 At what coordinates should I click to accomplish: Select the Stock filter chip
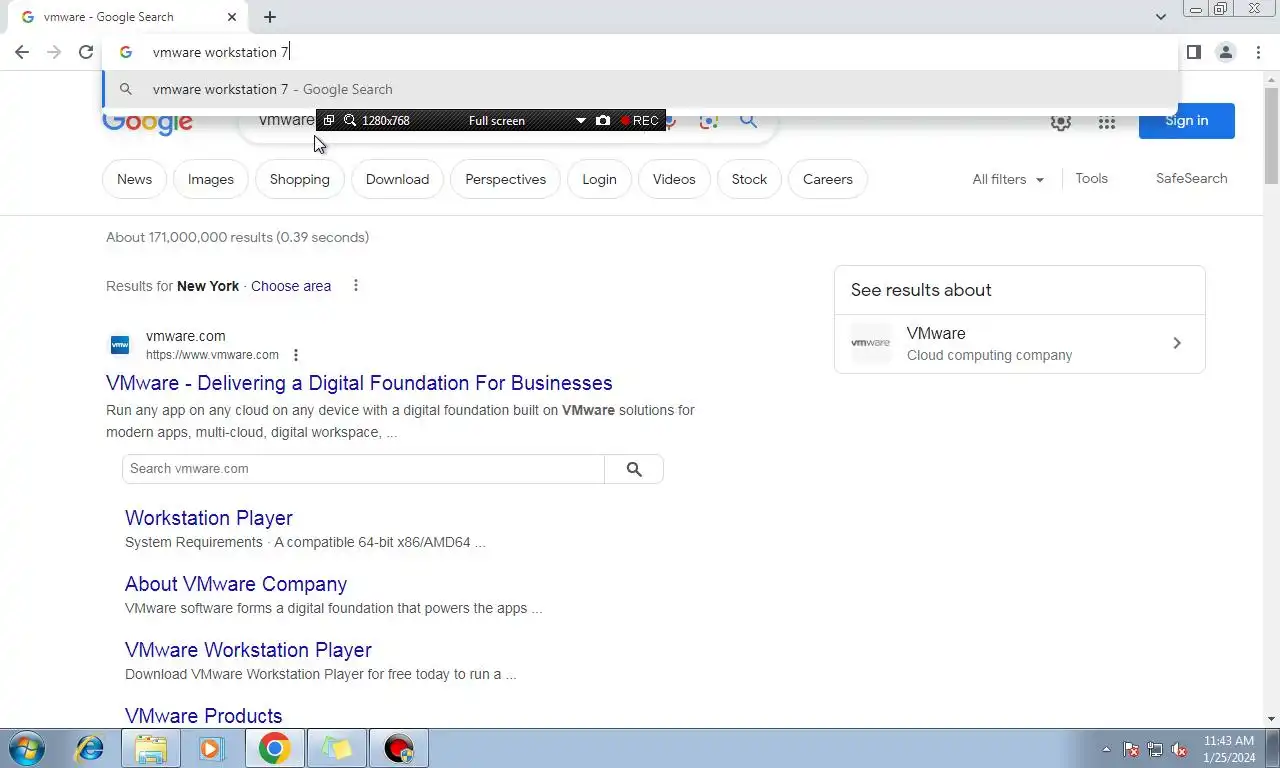tap(749, 179)
